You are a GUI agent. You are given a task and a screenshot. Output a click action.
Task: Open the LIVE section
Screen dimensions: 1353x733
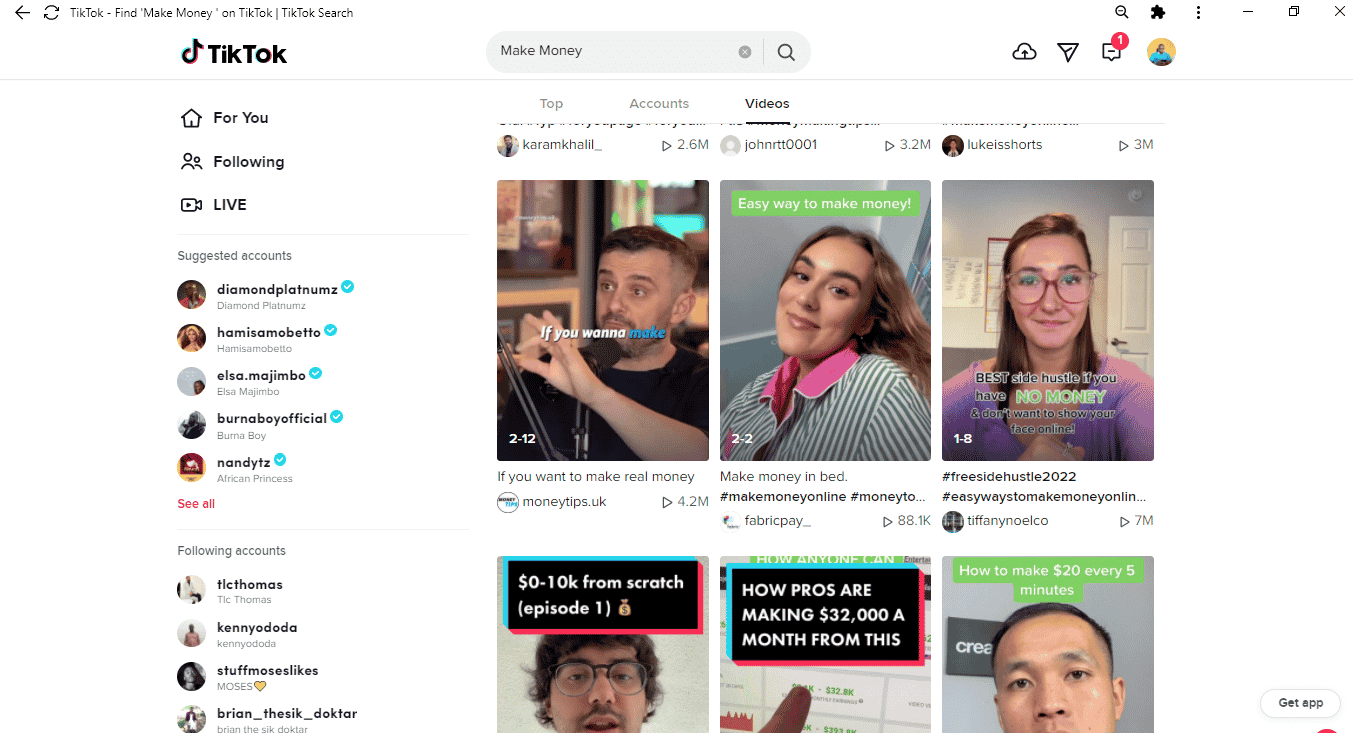(229, 205)
